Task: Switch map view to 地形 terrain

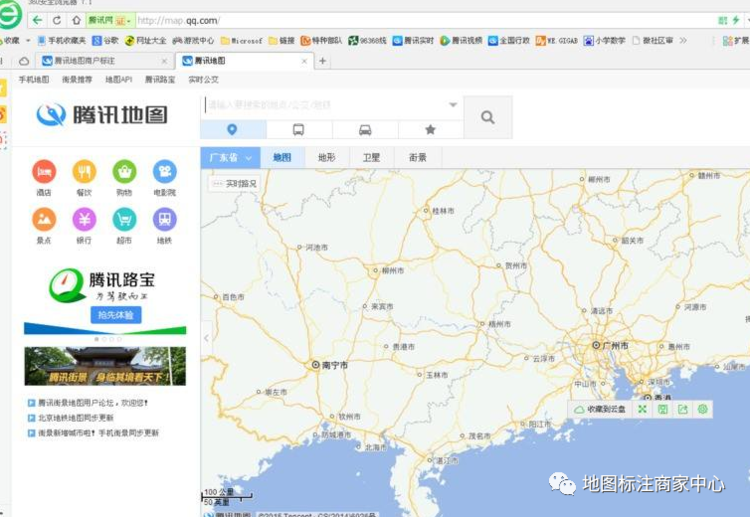Action: tap(326, 157)
